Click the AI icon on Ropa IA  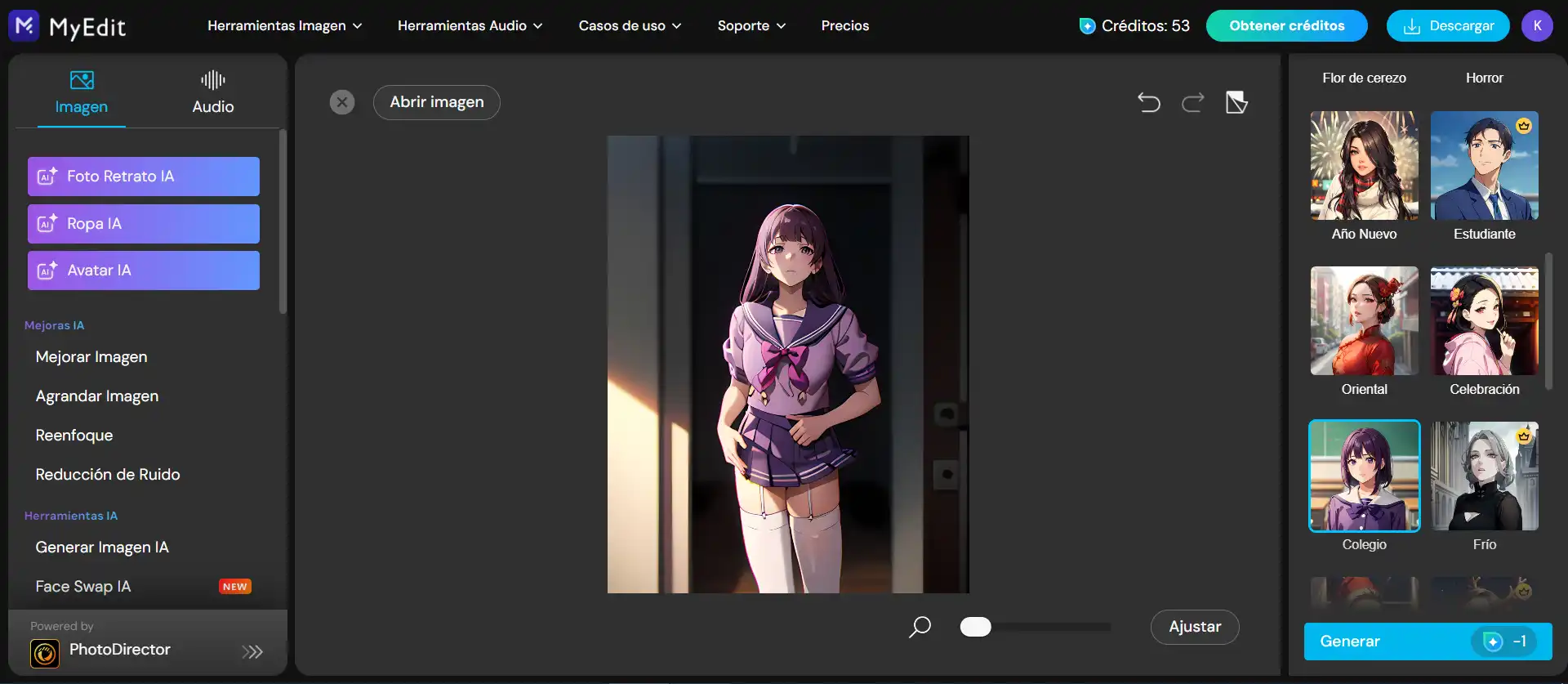click(x=47, y=223)
